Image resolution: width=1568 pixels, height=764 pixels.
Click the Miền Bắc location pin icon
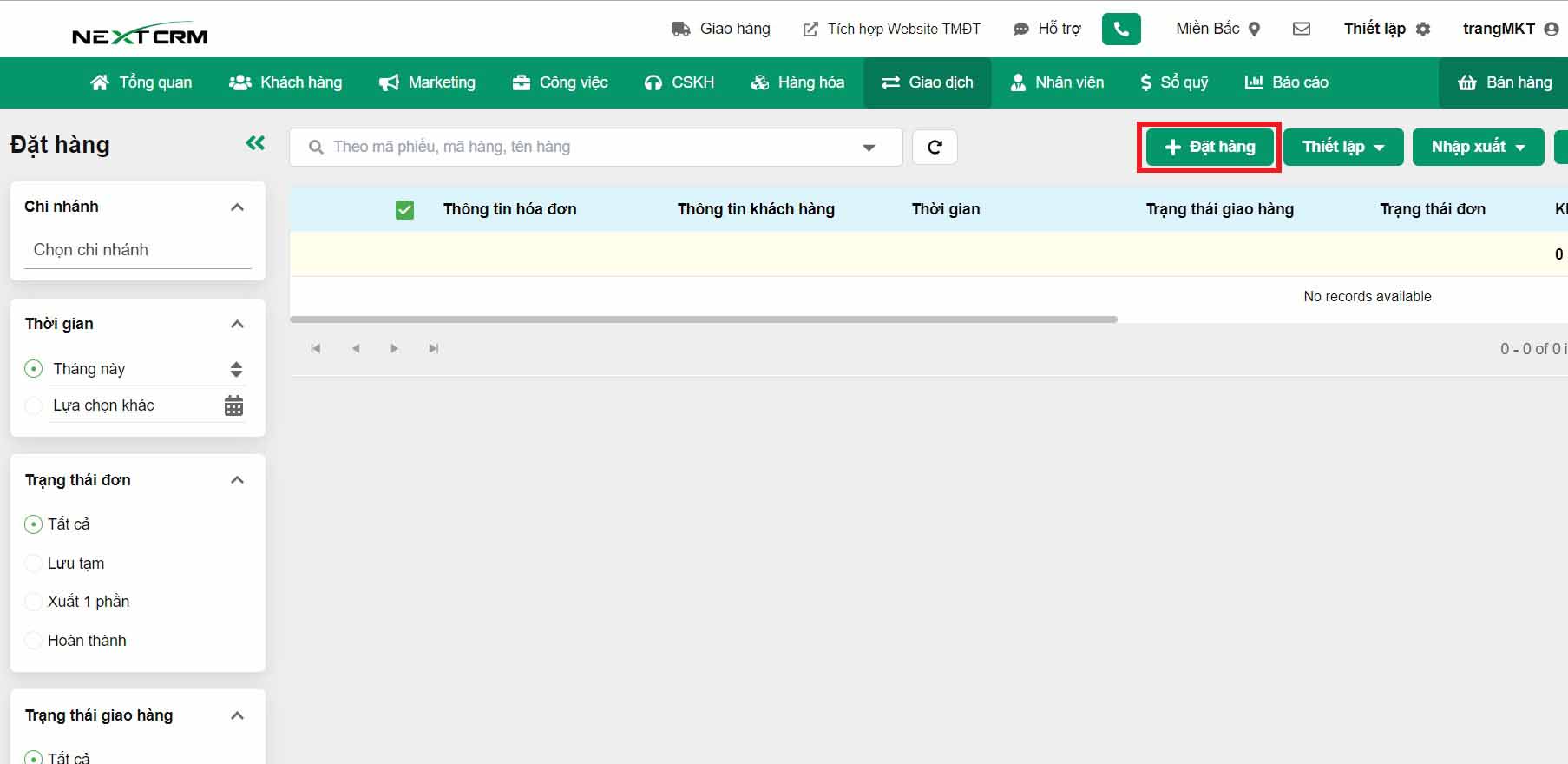(x=1254, y=30)
